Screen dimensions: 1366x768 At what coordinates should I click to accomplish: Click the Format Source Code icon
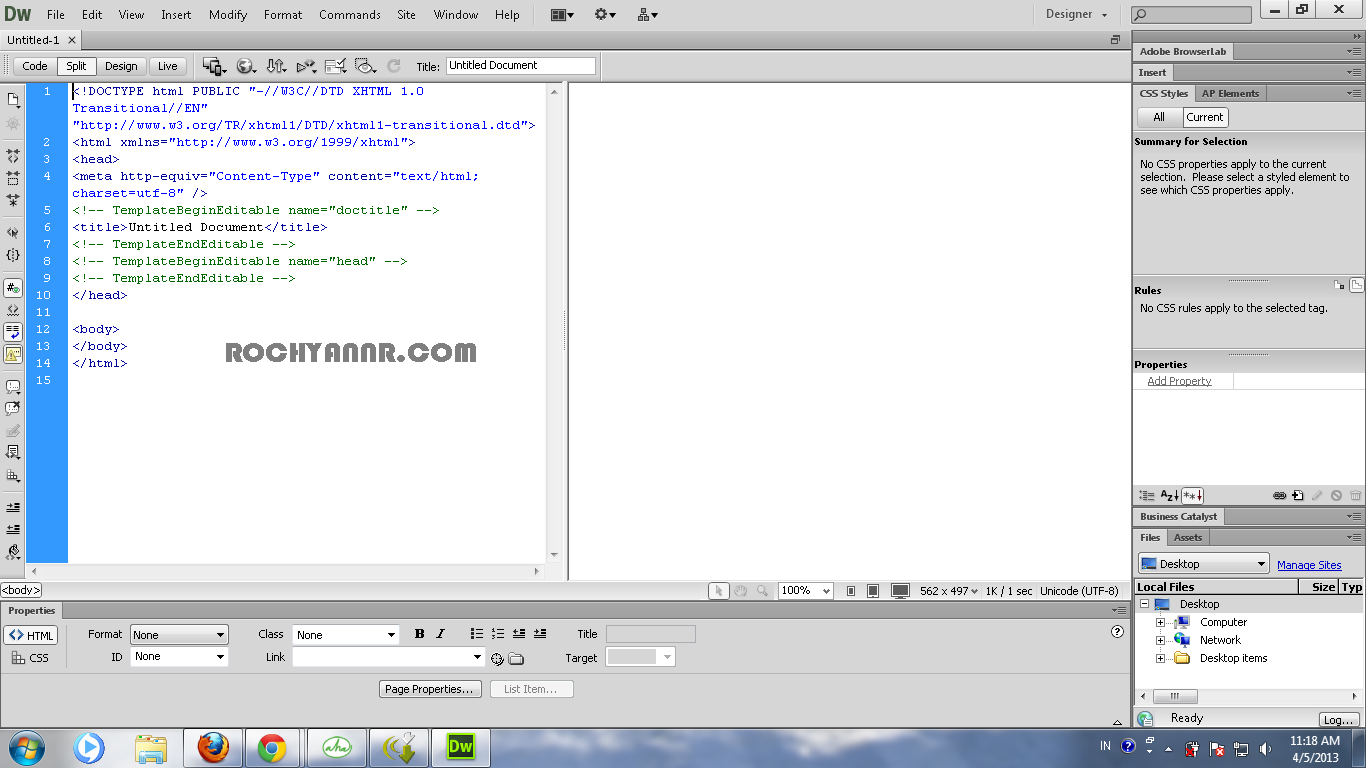coord(13,551)
